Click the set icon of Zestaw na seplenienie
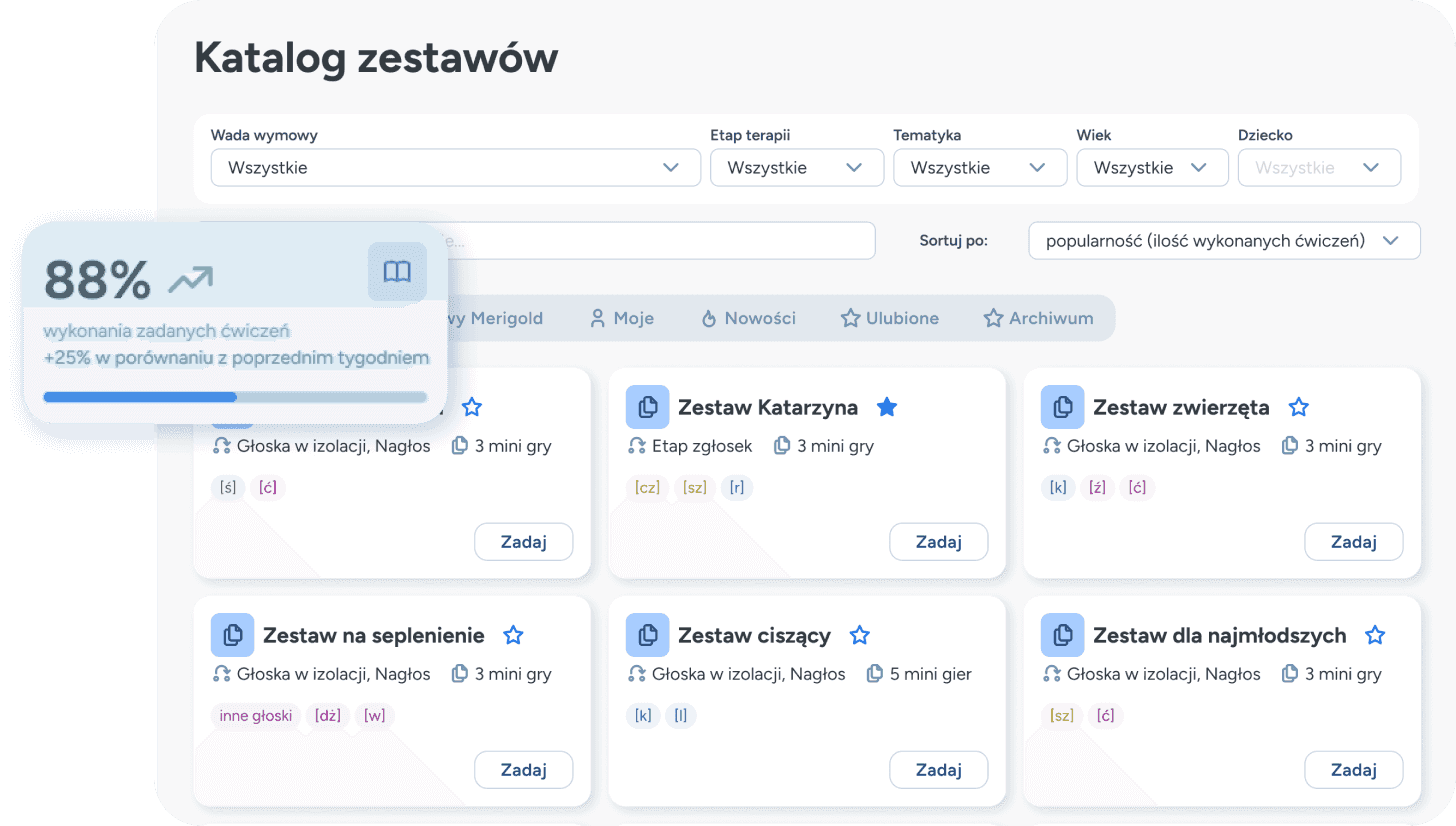The height and width of the screenshot is (826, 1456). pyautogui.click(x=233, y=635)
